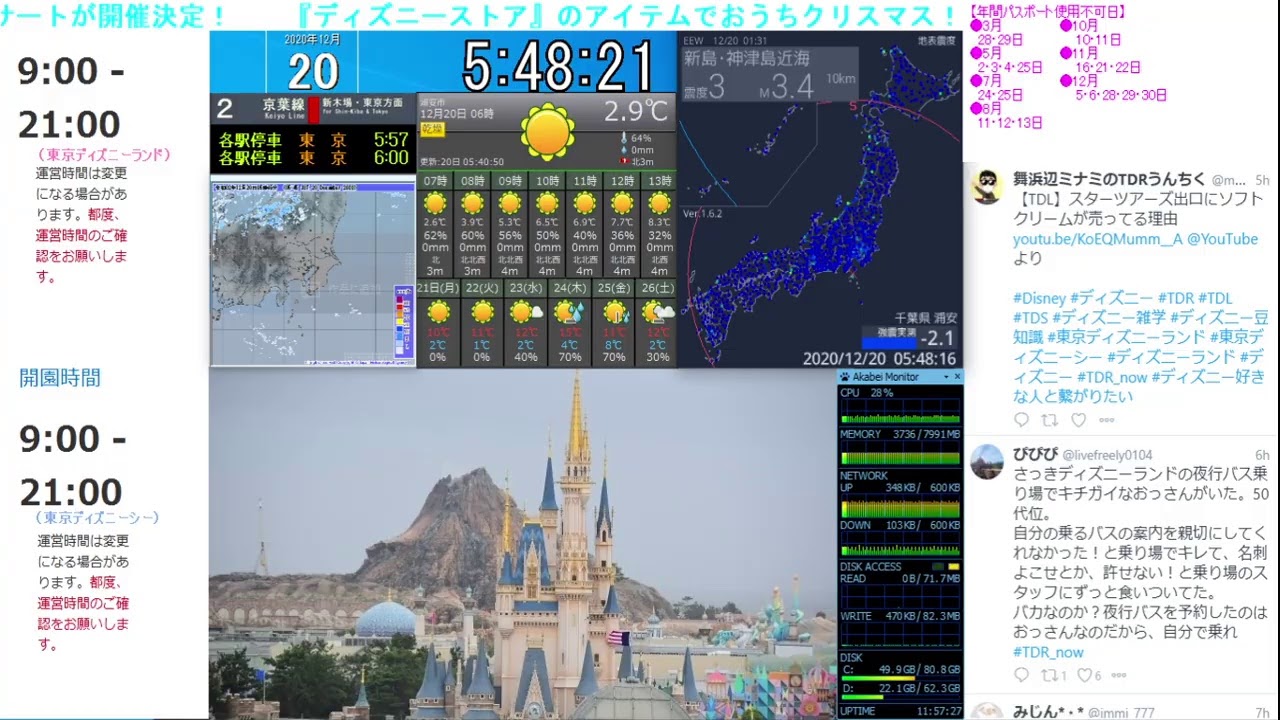Retweet the 舞浜辺ミナミ tweet

(x=1050, y=421)
